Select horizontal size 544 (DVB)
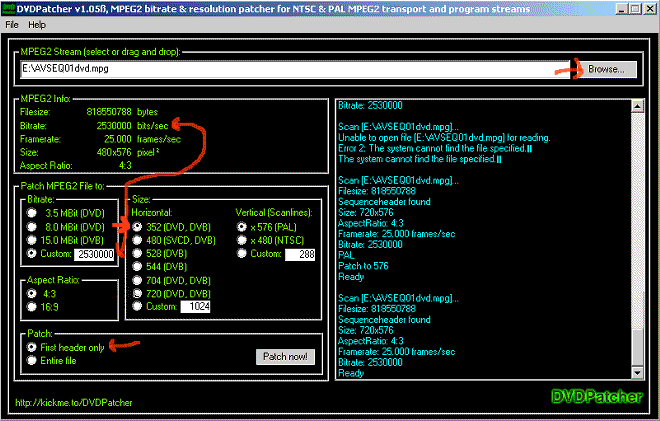660x421 pixels. click(137, 266)
